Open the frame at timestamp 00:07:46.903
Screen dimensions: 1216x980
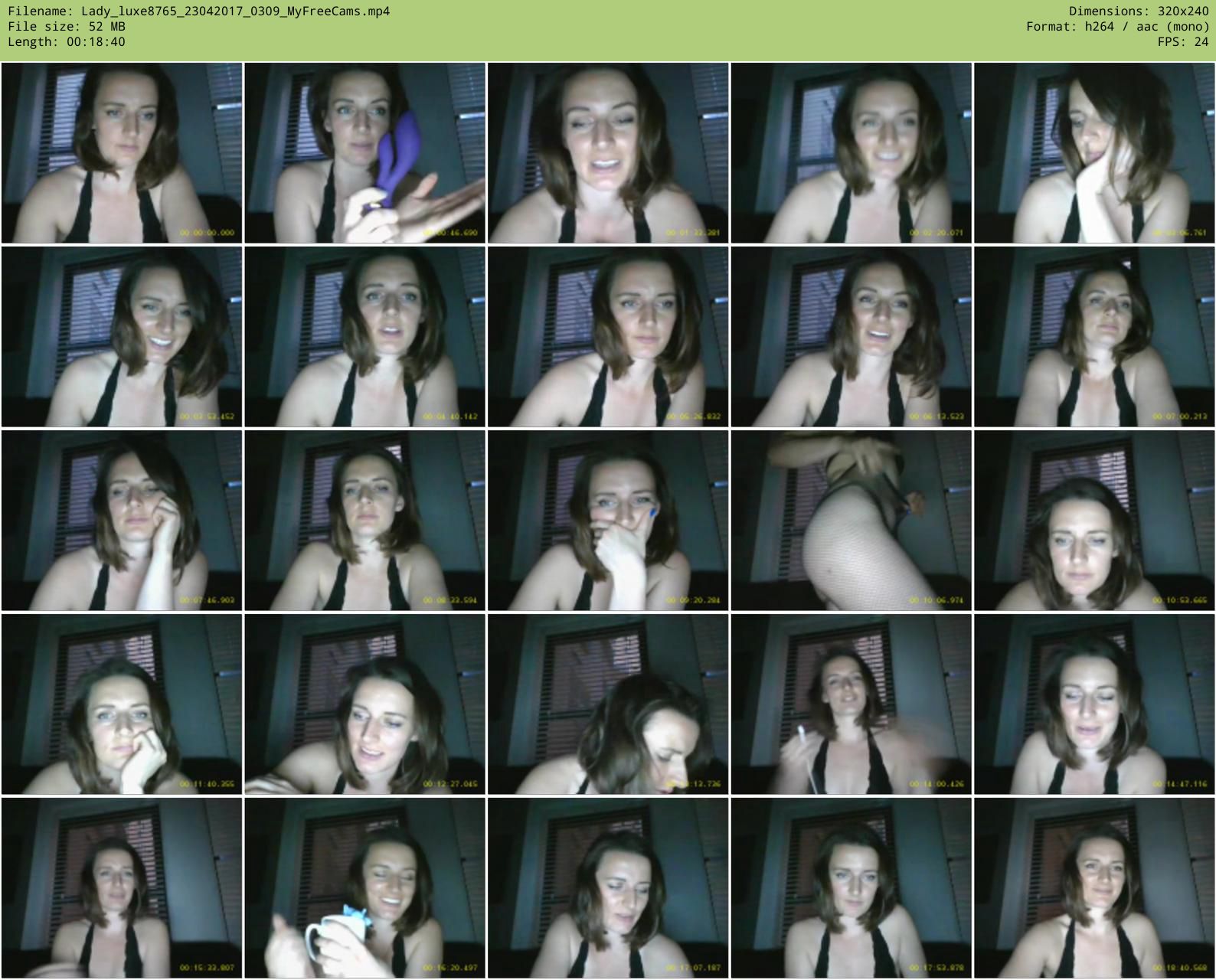click(x=122, y=521)
